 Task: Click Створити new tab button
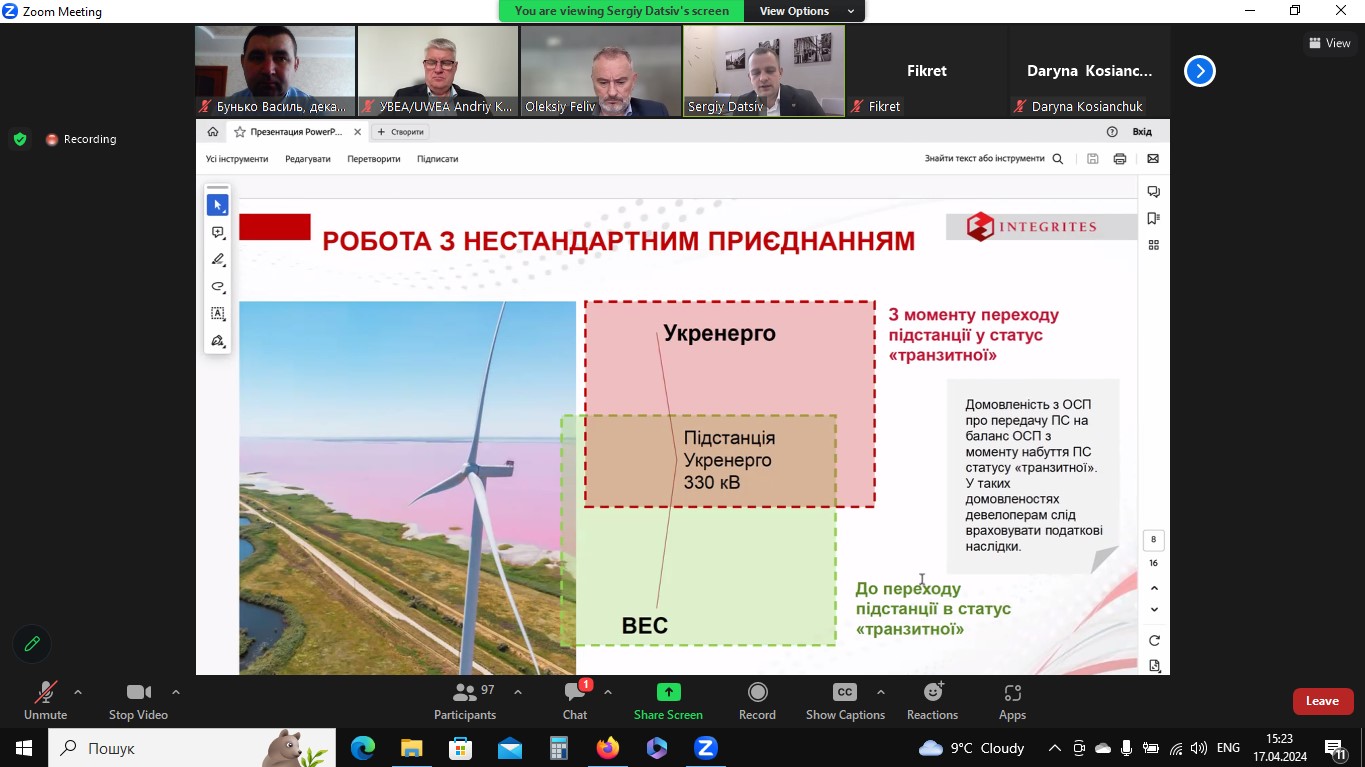pyautogui.click(x=401, y=132)
